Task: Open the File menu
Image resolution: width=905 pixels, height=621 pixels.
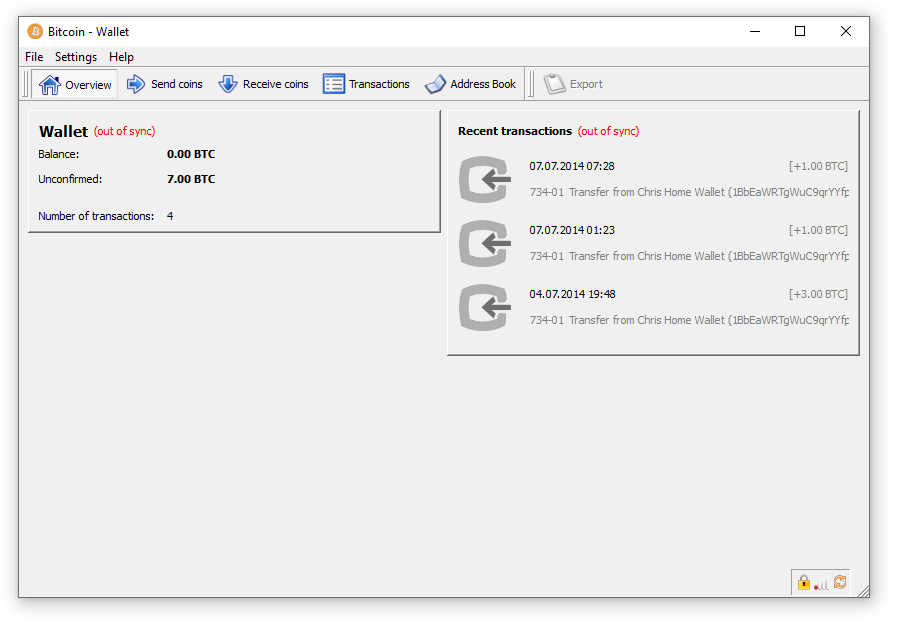Action: click(34, 57)
